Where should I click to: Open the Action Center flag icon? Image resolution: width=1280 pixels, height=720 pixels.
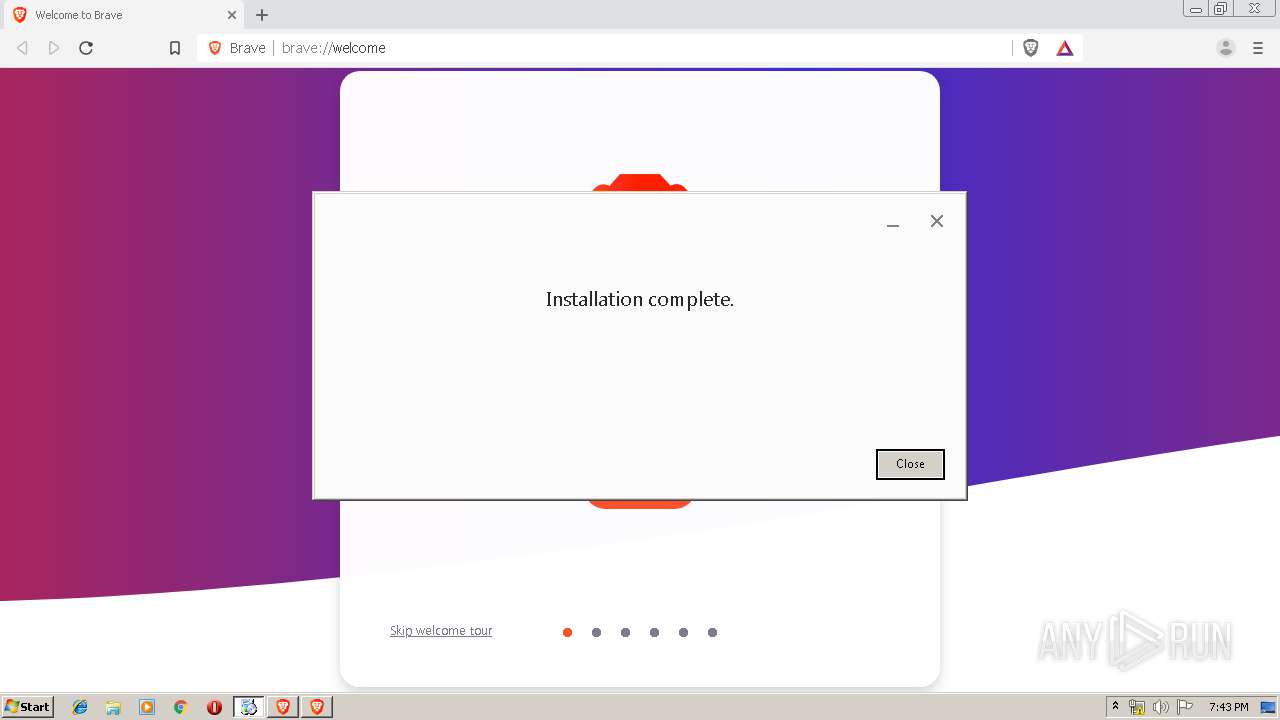coord(1185,707)
